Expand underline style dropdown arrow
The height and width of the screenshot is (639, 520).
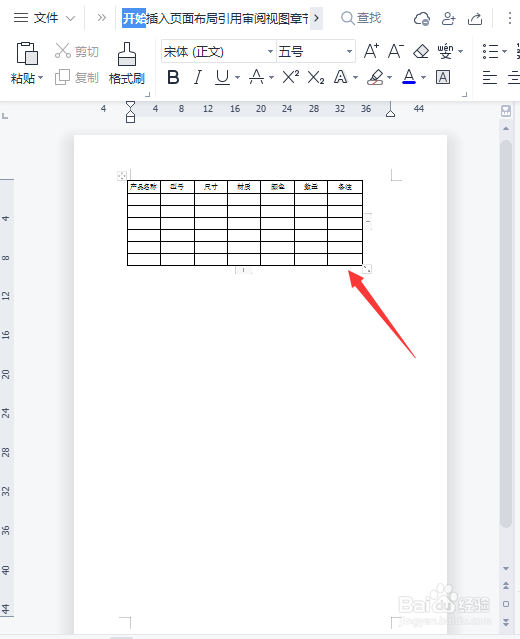[237, 77]
